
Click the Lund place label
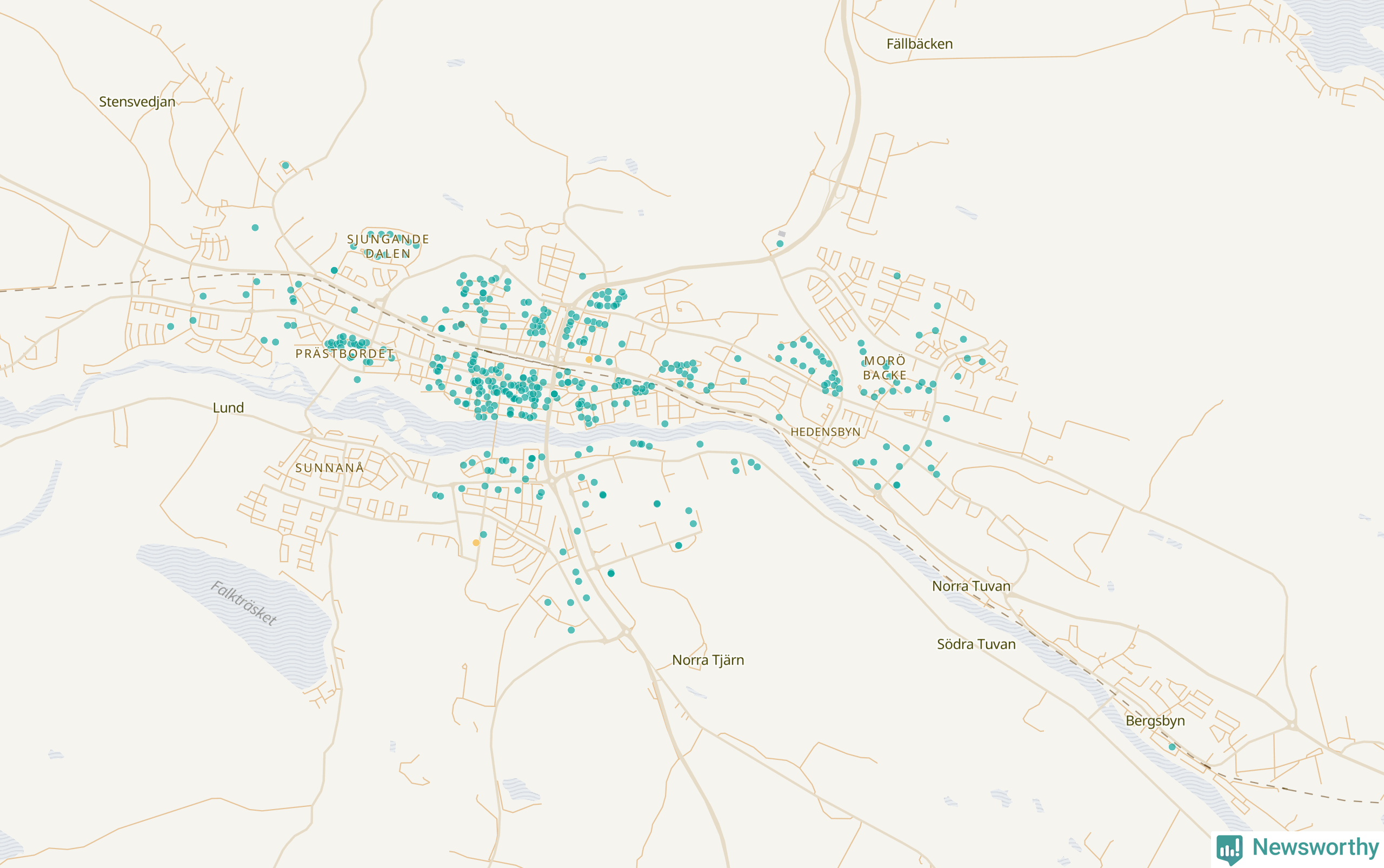229,408
